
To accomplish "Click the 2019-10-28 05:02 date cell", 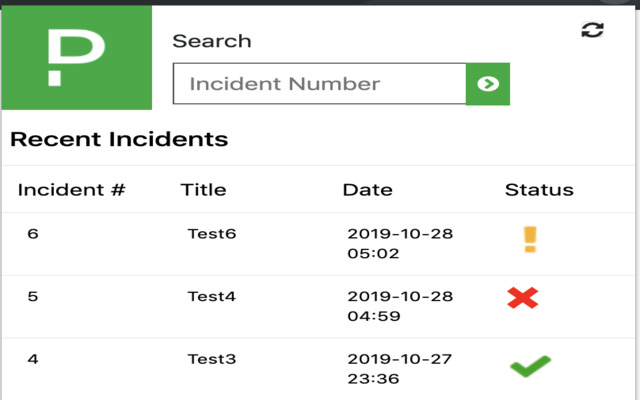I will pyautogui.click(x=399, y=243).
